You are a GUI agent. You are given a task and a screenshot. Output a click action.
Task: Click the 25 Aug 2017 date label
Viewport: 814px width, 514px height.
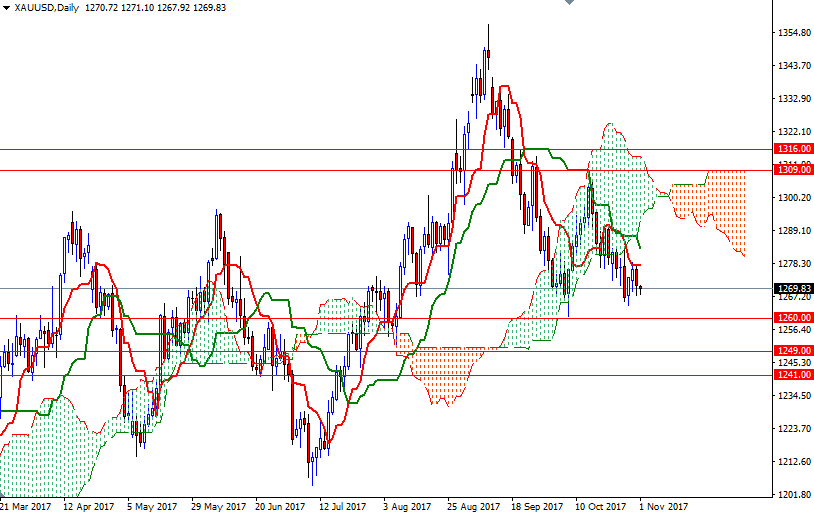[x=473, y=506]
